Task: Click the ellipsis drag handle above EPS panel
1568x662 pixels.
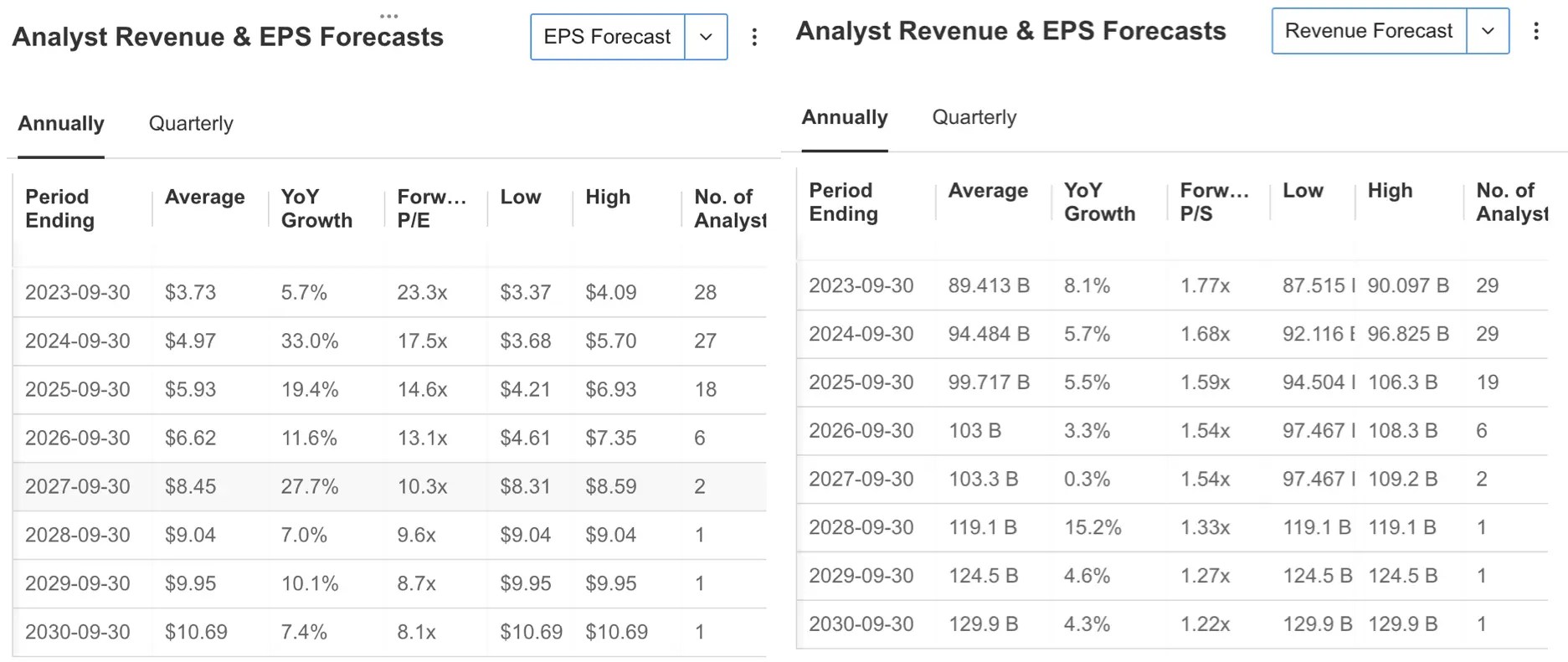Action: (388, 16)
